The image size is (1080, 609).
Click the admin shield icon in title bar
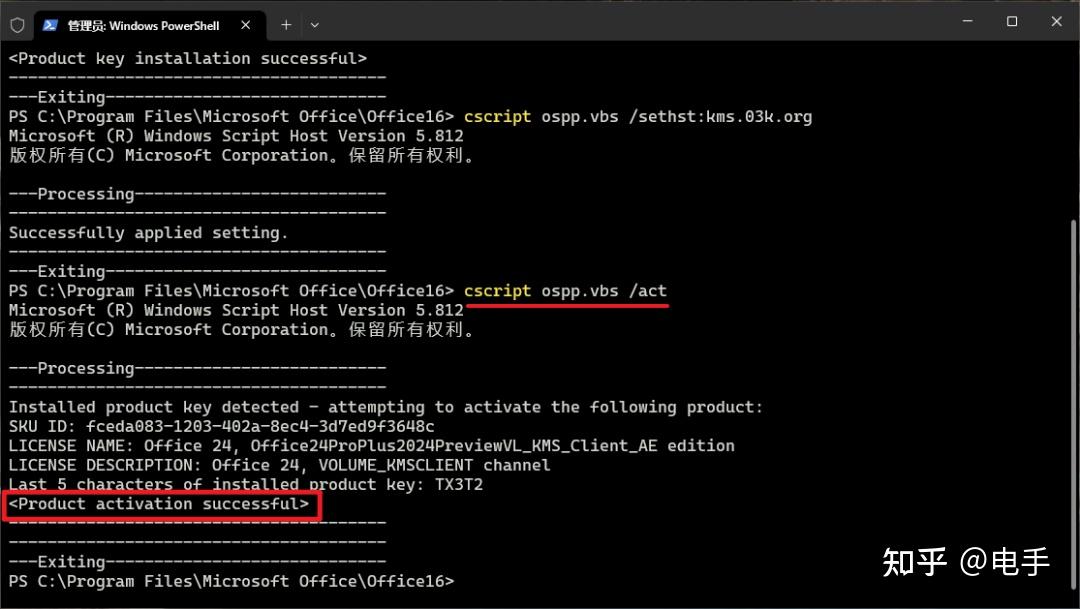(x=17, y=25)
